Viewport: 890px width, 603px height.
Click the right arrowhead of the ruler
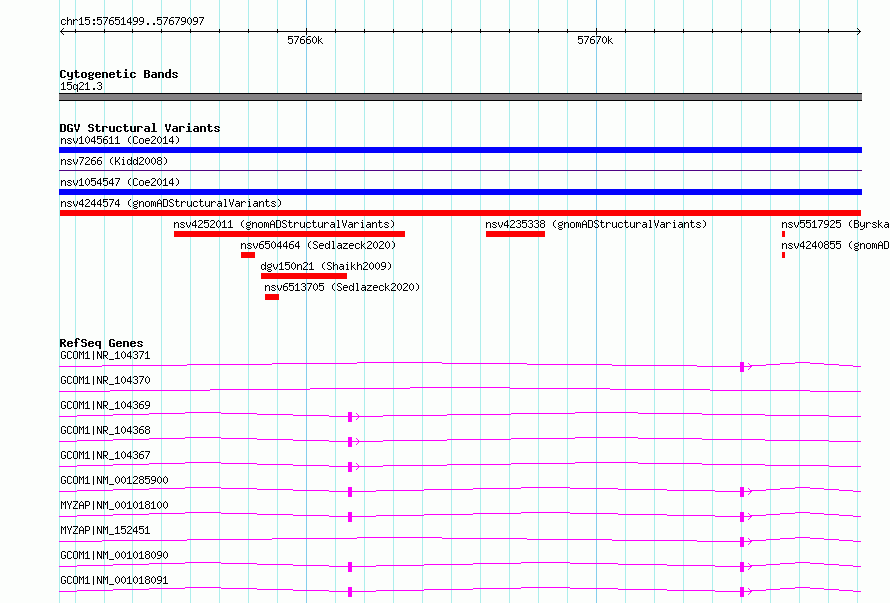click(859, 32)
